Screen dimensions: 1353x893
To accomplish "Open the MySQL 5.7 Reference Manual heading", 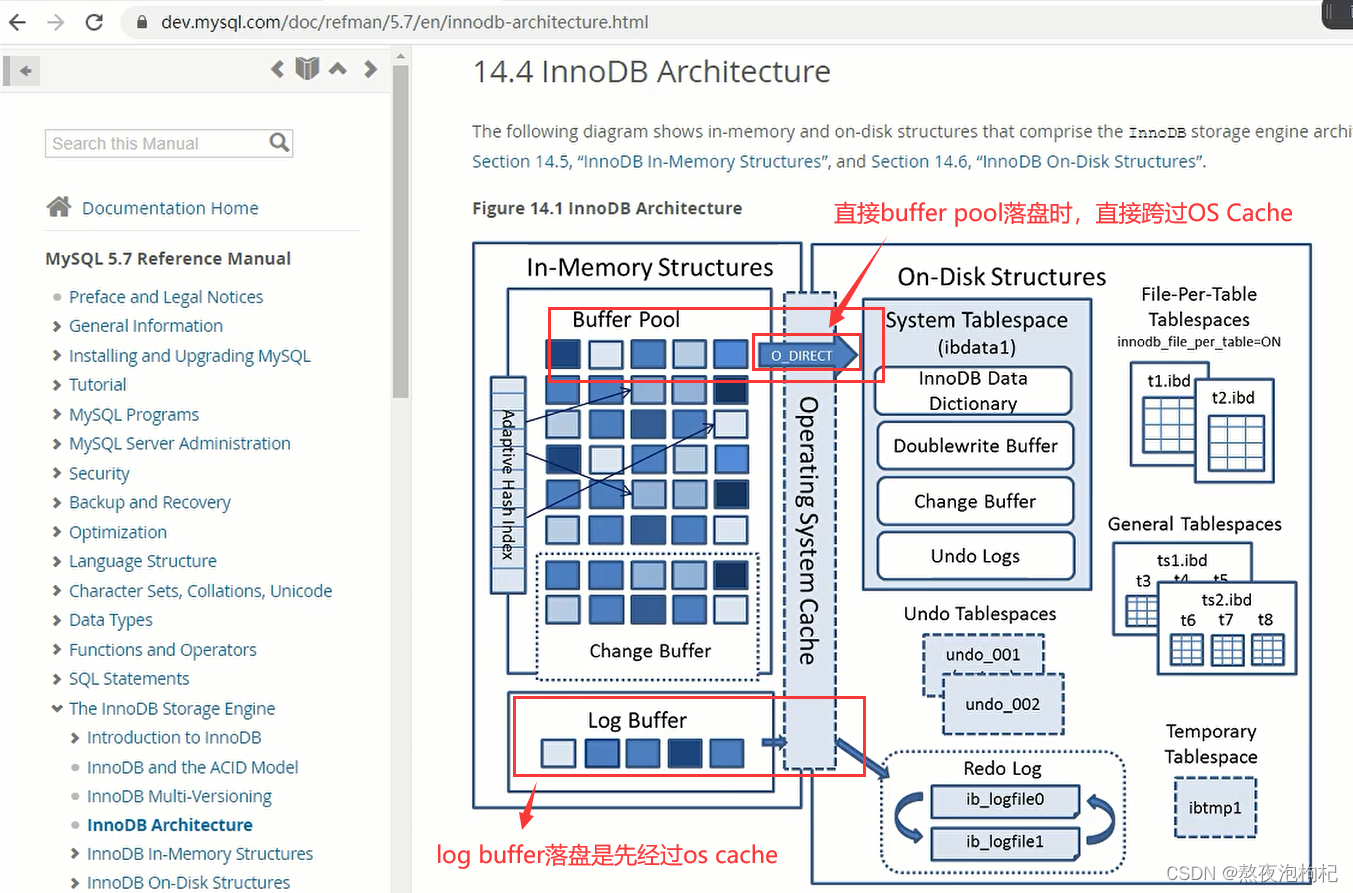I will click(168, 258).
